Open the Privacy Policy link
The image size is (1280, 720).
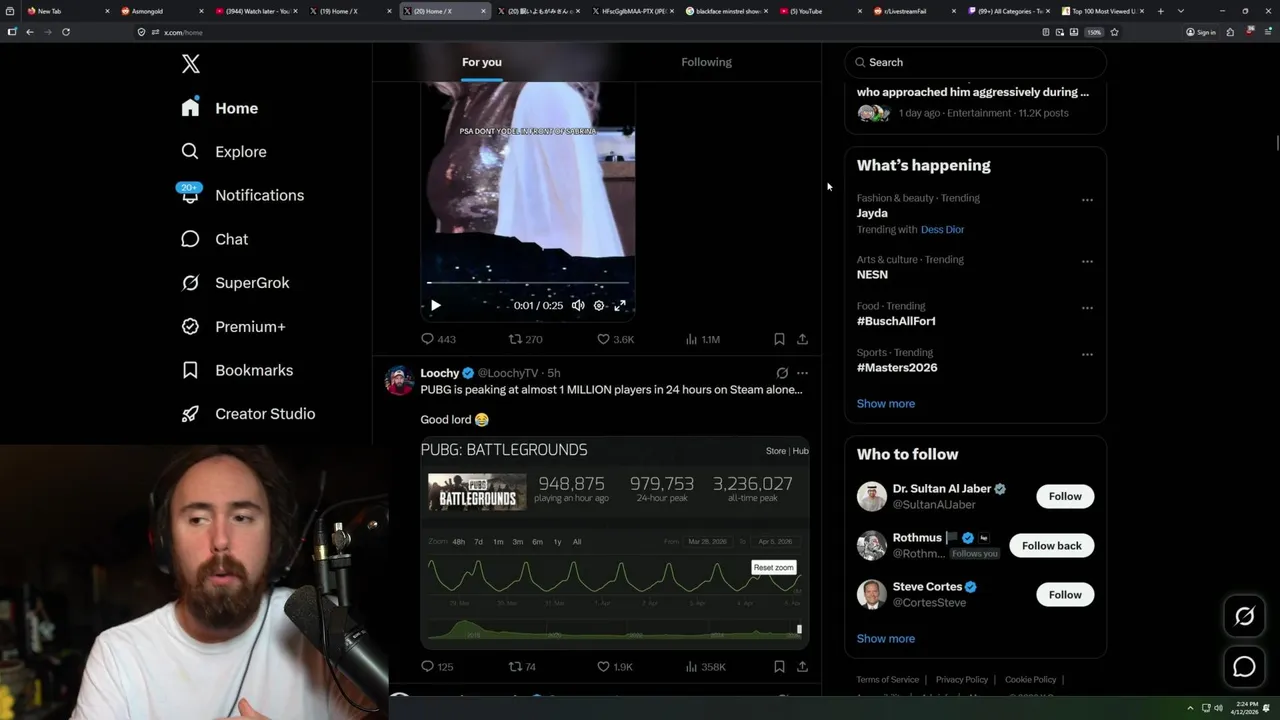962,680
